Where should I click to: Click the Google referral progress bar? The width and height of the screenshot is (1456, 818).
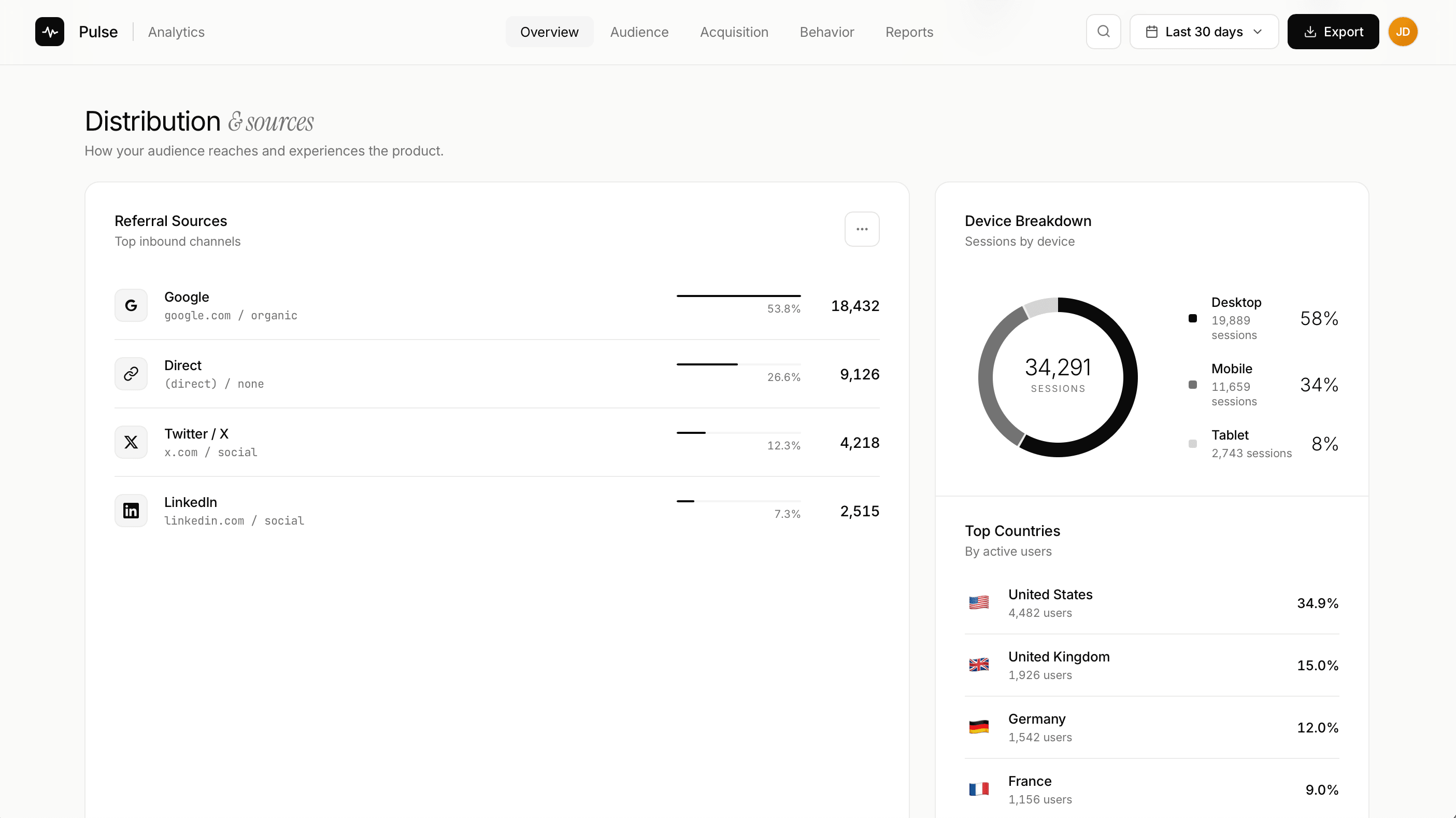tap(738, 295)
